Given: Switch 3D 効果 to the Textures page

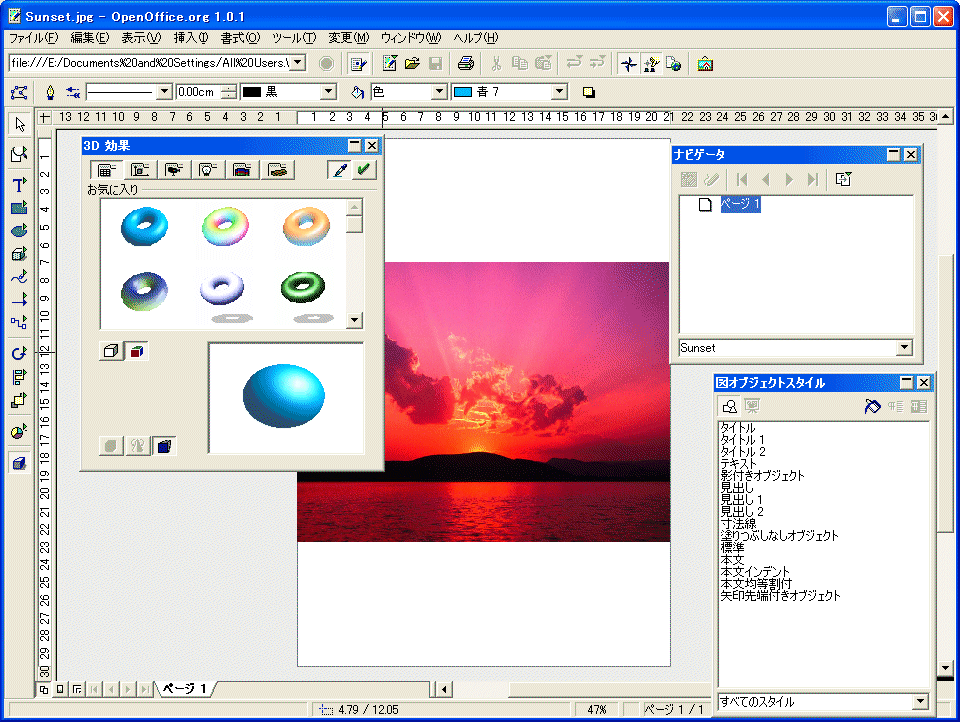Looking at the screenshot, I should (242, 170).
